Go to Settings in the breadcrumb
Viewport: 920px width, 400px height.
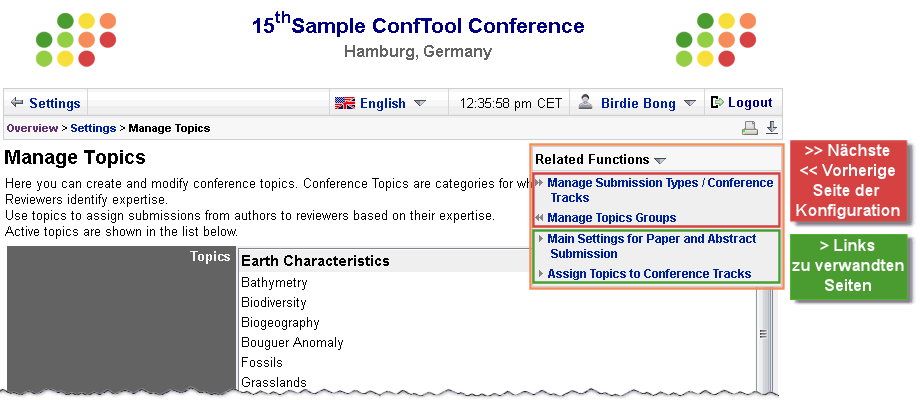tap(93, 128)
